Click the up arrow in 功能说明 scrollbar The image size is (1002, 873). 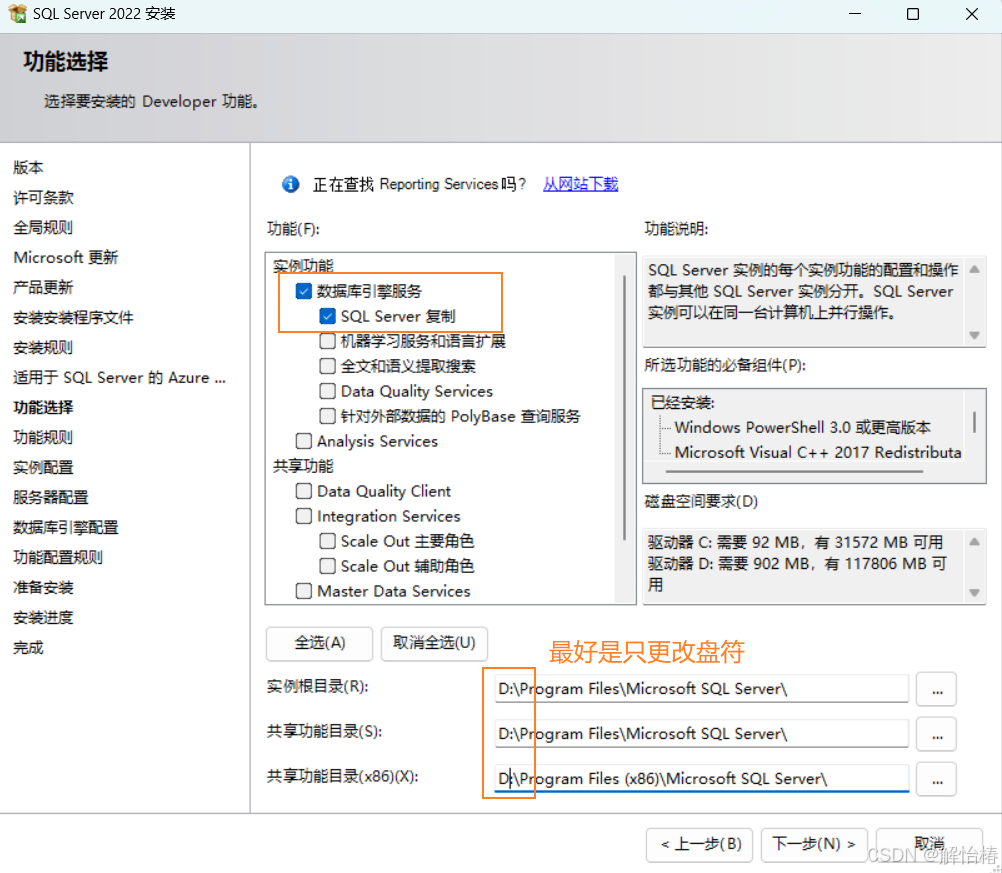coord(975,270)
